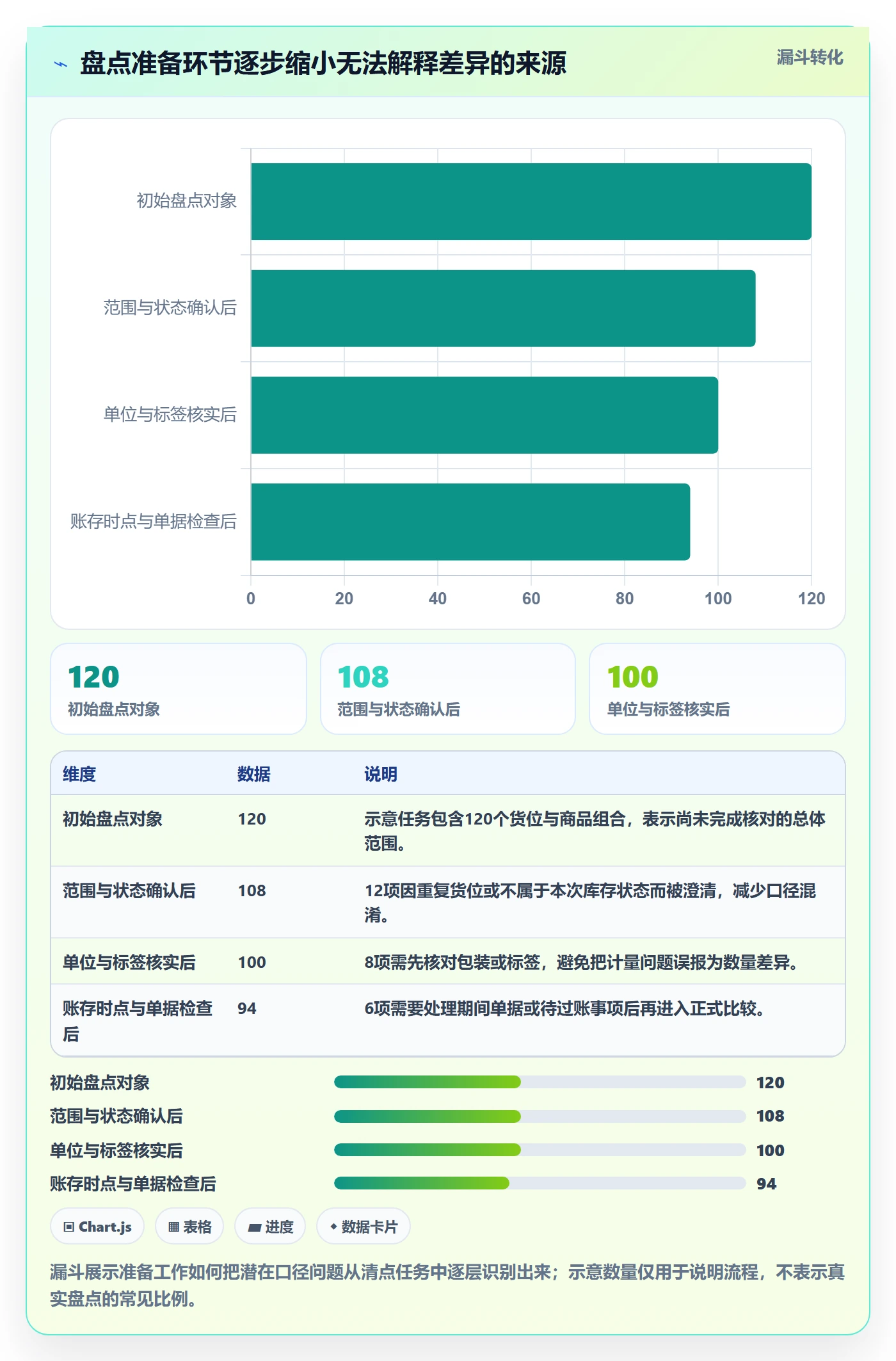Viewport: 896px width, 1361px height.
Task: Click the square icon in Chart.js chip
Action: [x=69, y=1227]
